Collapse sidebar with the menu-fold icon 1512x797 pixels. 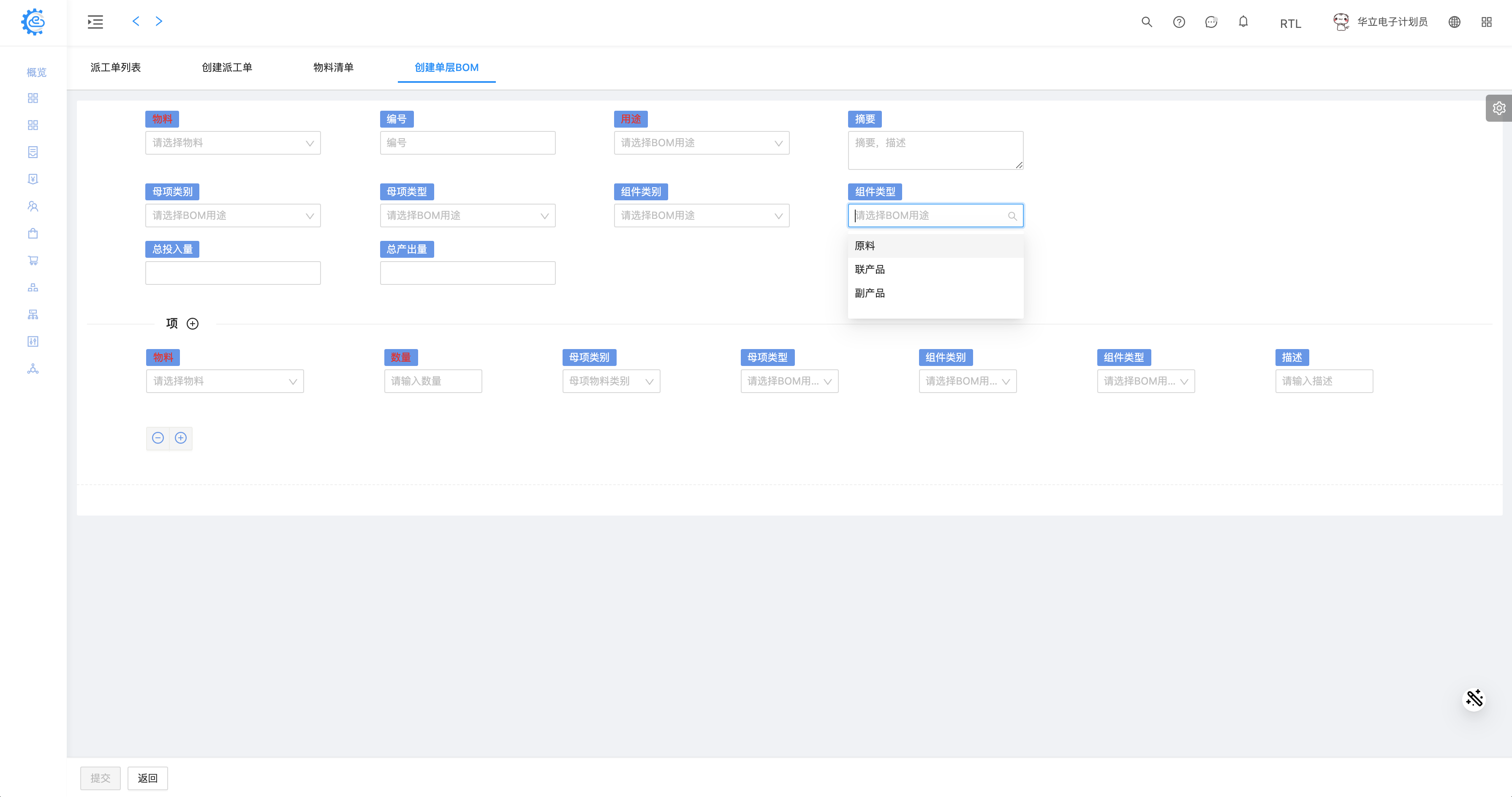pyautogui.click(x=95, y=22)
